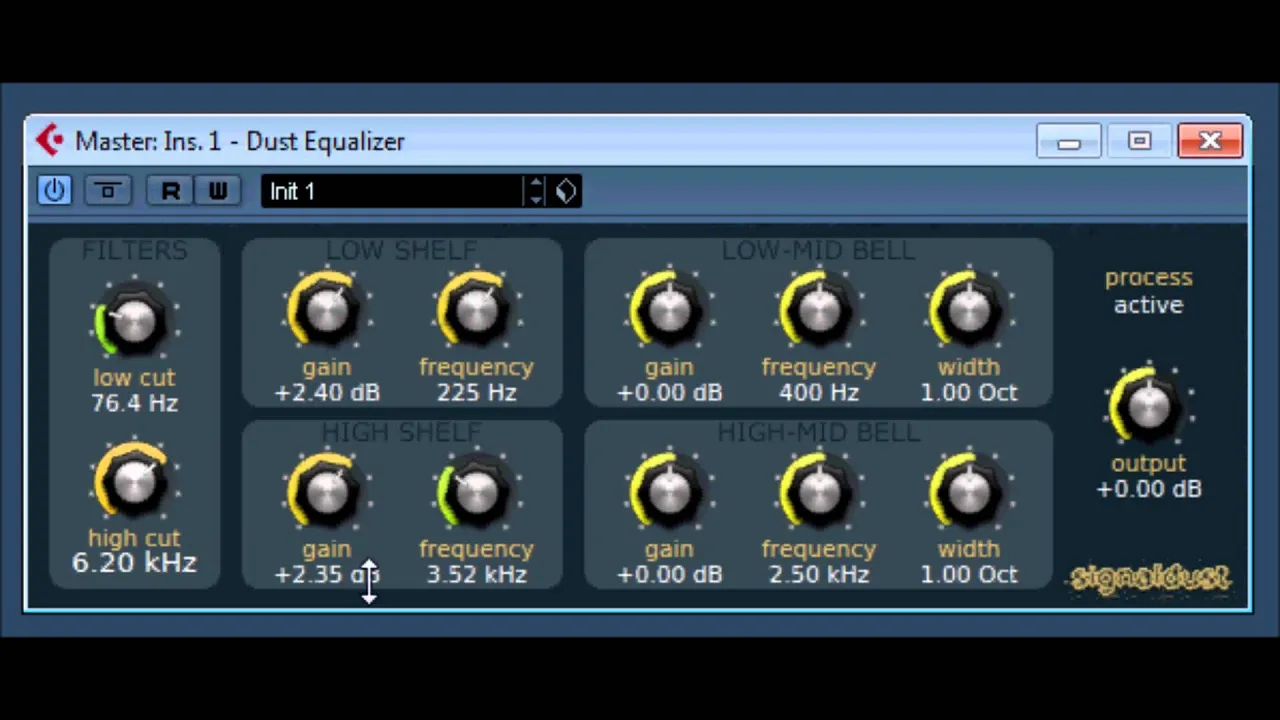Click the Low-Mid Bell width knob
Viewport: 1280px width, 720px height.
(x=968, y=311)
